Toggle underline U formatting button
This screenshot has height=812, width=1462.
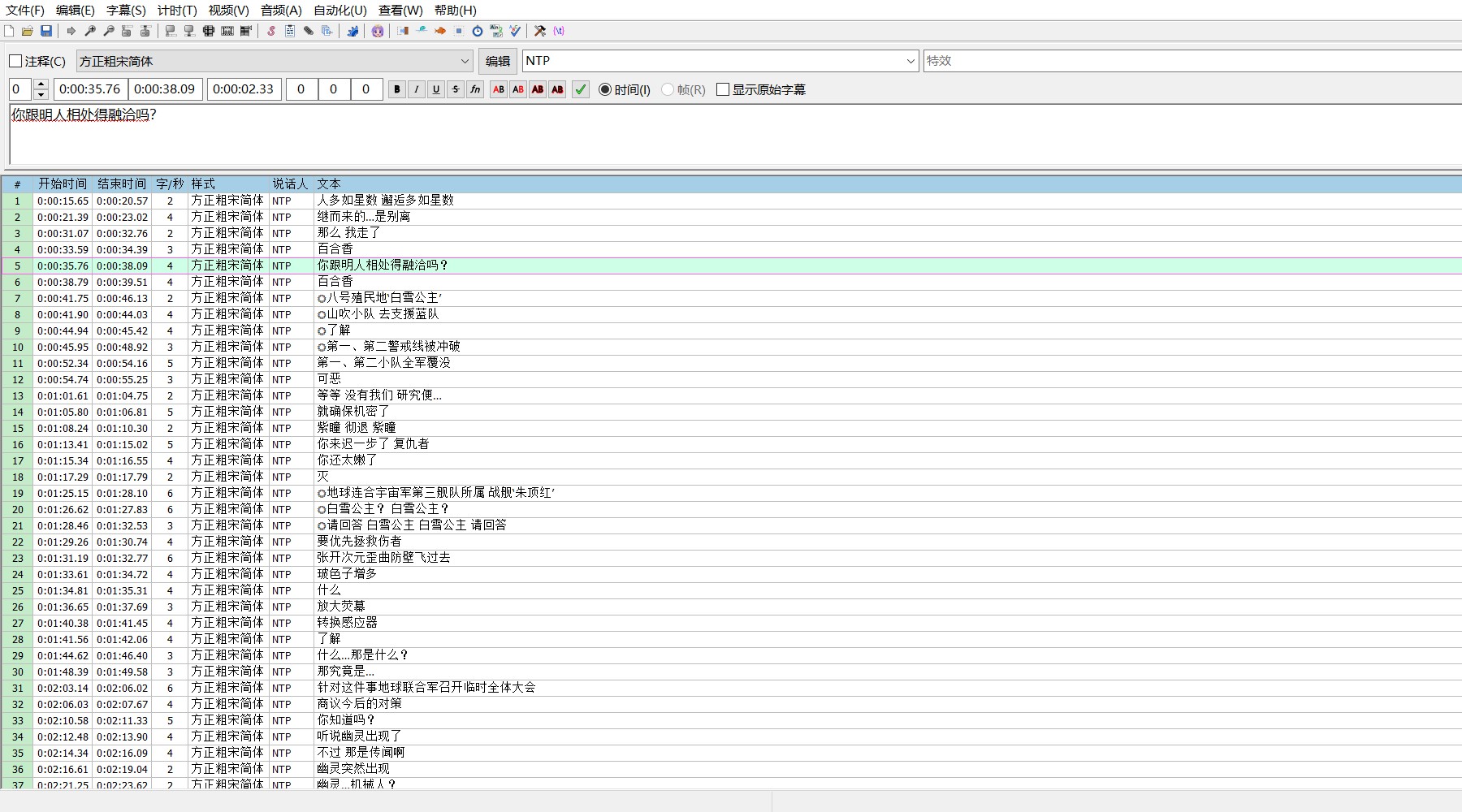(x=436, y=89)
